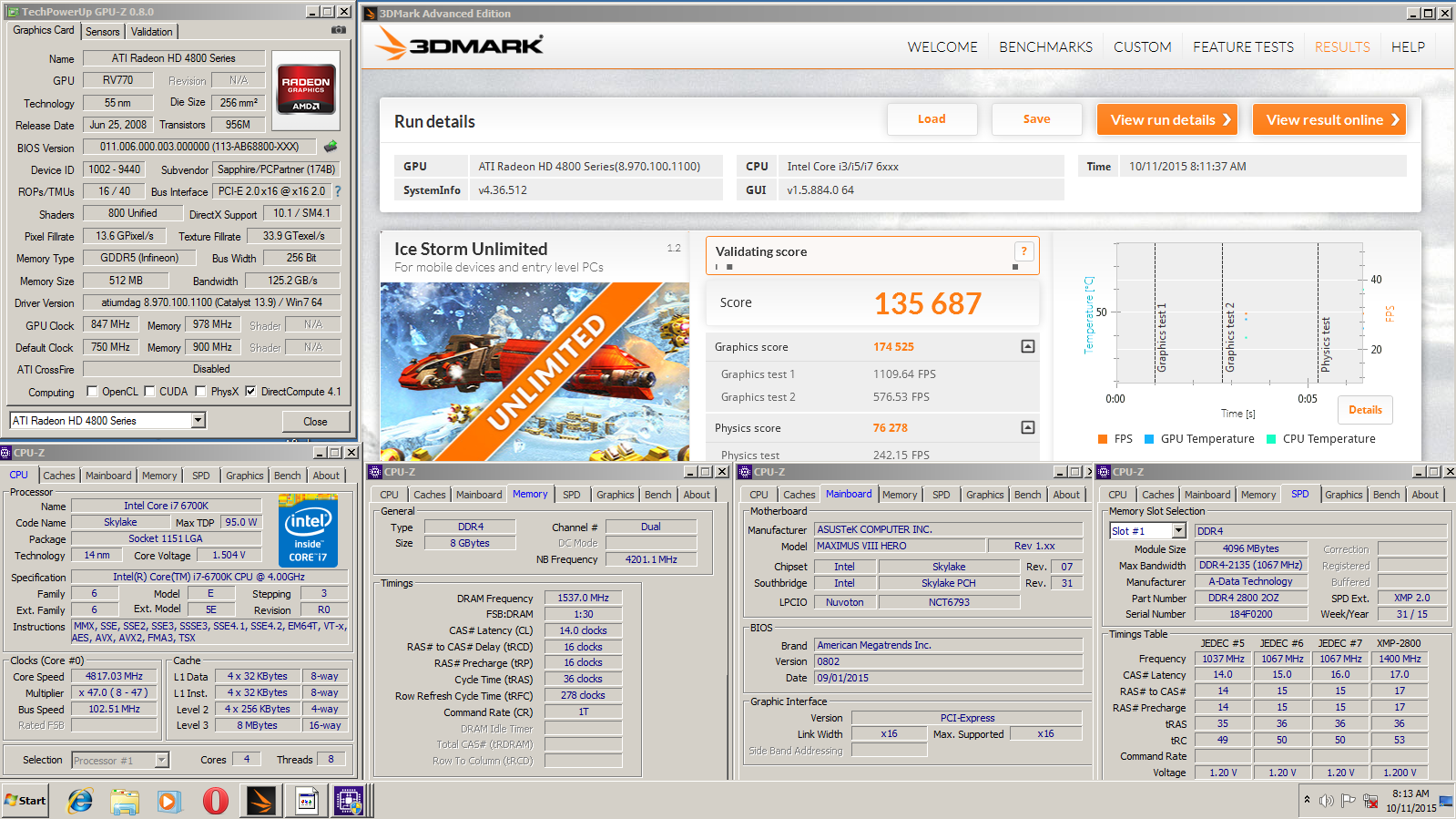1456x819 pixels.
Task: Click the Part Number DDR4 2800 2OZ
Action: click(1250, 598)
